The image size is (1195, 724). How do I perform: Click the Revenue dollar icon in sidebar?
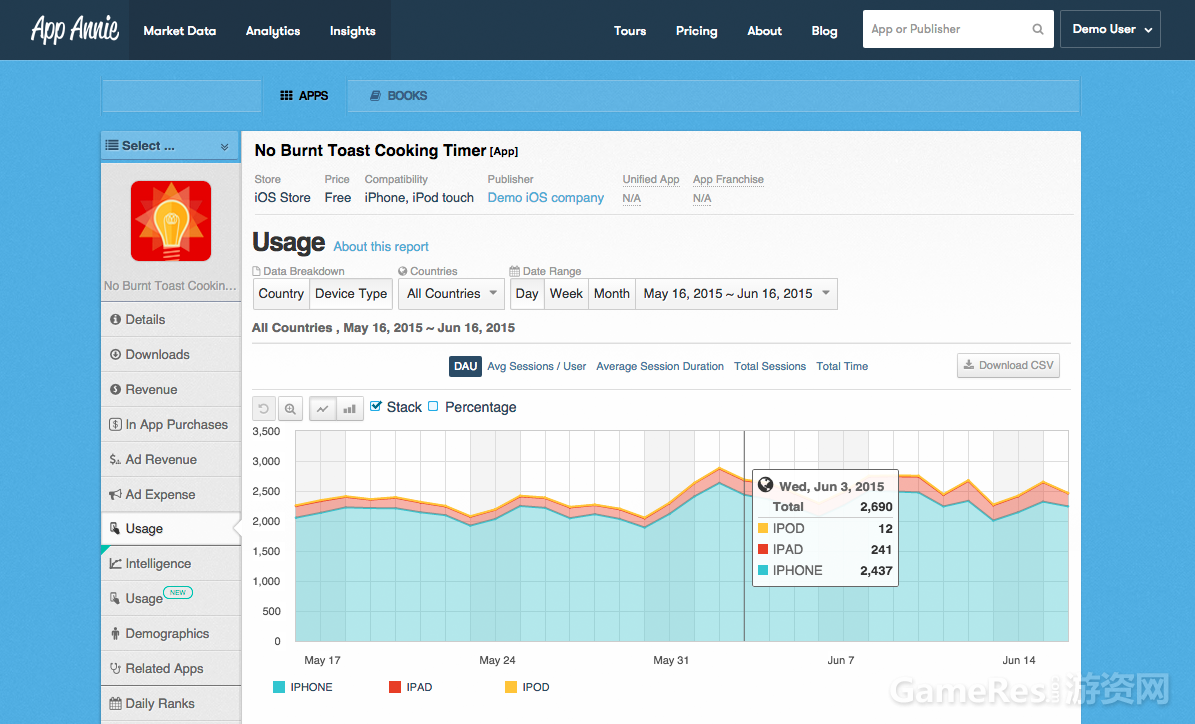(115, 389)
